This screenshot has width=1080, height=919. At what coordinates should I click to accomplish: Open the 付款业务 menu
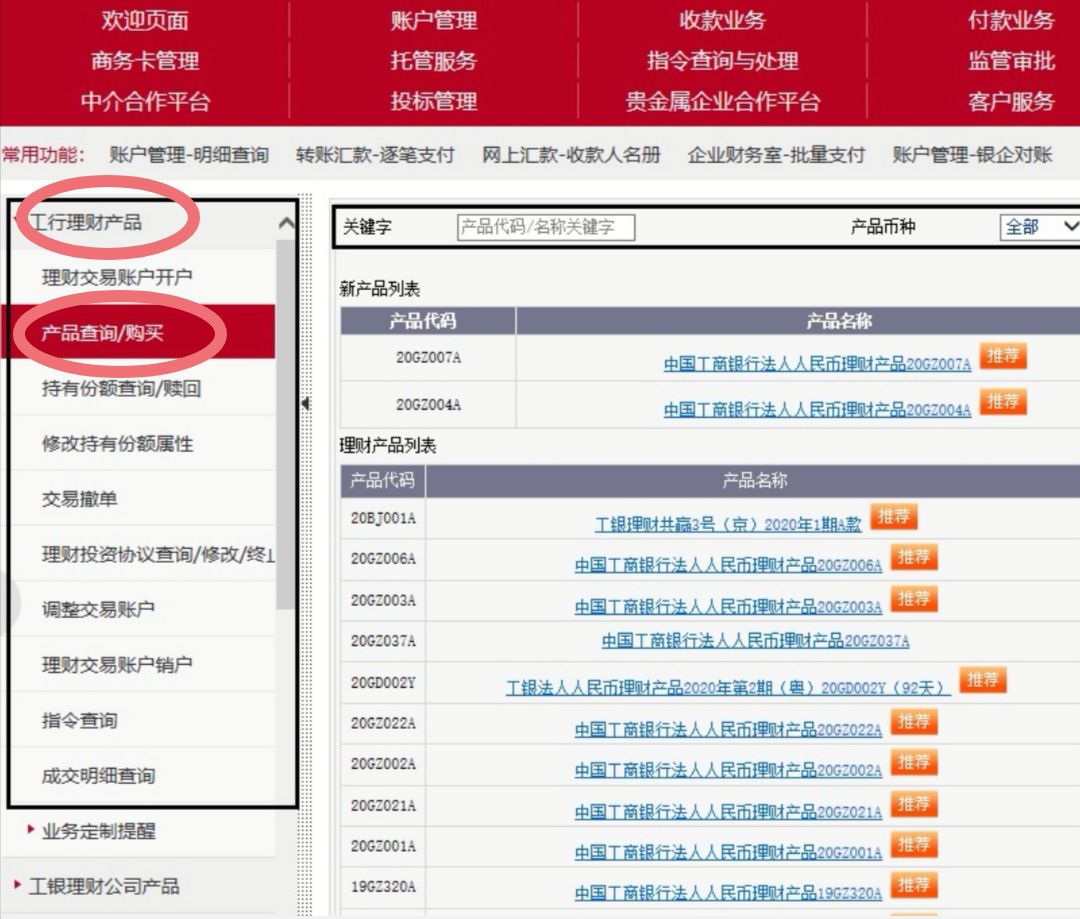coord(1010,21)
